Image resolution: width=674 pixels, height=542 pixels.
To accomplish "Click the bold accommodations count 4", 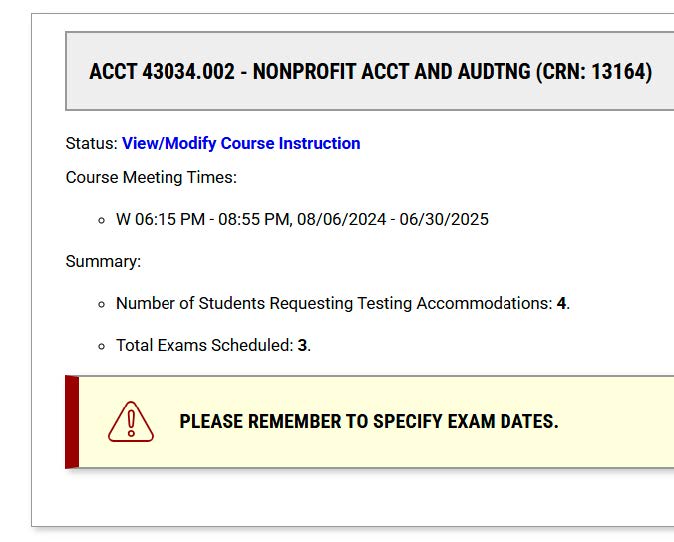I will coord(562,304).
